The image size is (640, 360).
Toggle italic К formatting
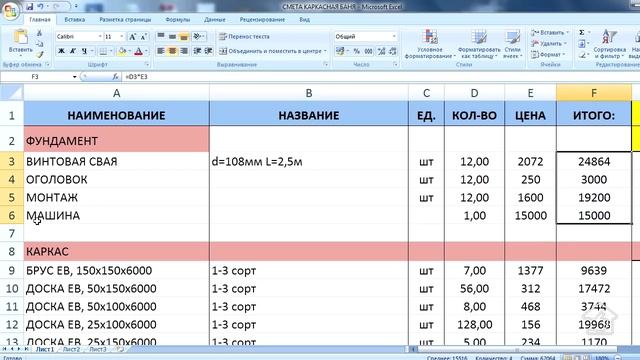click(x=73, y=51)
